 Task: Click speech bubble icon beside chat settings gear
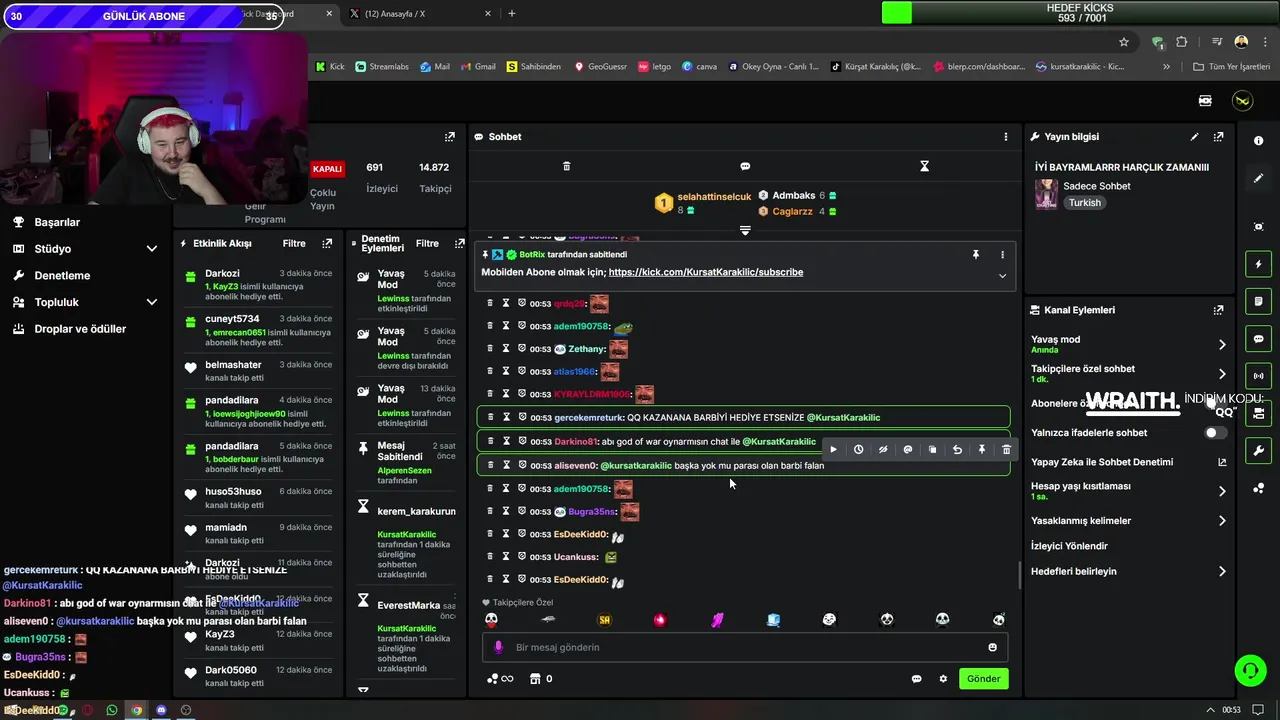click(916, 679)
